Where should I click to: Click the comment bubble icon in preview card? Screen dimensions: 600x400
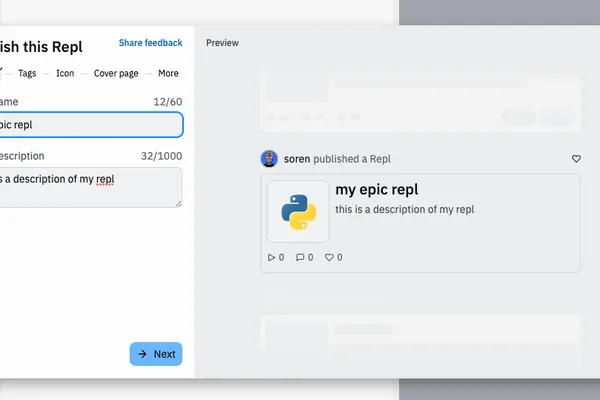(300, 257)
